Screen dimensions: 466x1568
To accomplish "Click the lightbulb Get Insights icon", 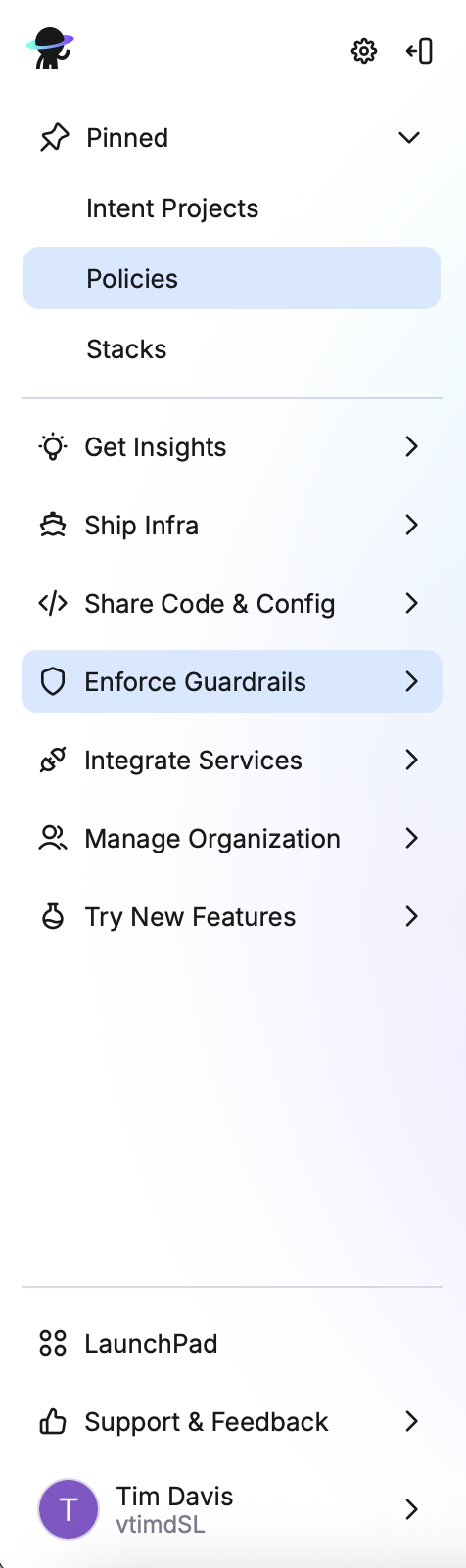I will tap(53, 447).
